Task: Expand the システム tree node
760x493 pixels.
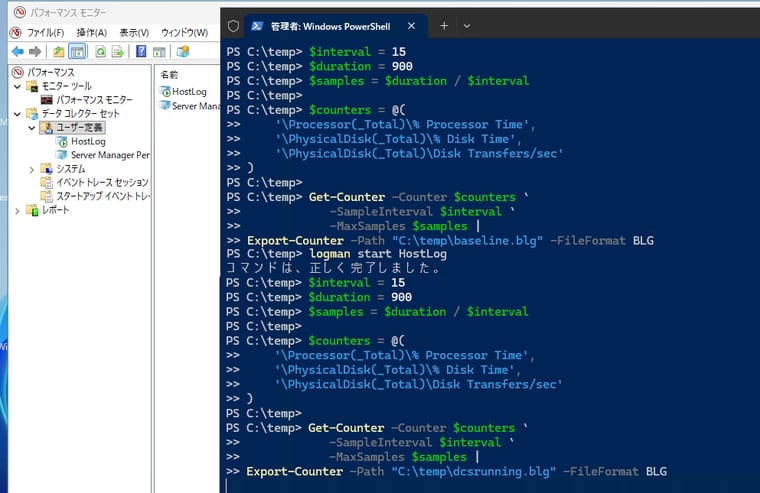Action: (x=32, y=169)
